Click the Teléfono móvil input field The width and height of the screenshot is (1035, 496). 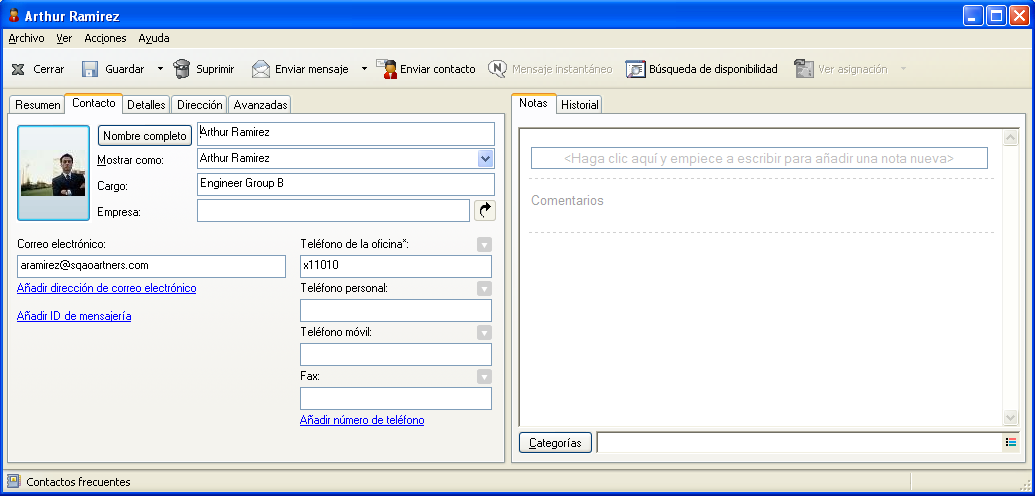396,354
